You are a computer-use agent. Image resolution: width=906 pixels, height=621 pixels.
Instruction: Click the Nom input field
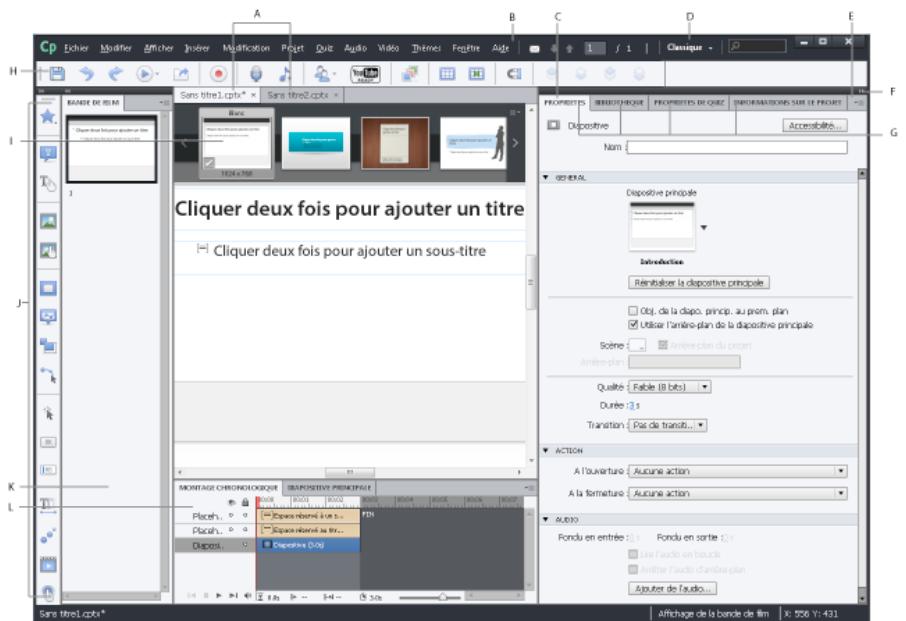(737, 147)
